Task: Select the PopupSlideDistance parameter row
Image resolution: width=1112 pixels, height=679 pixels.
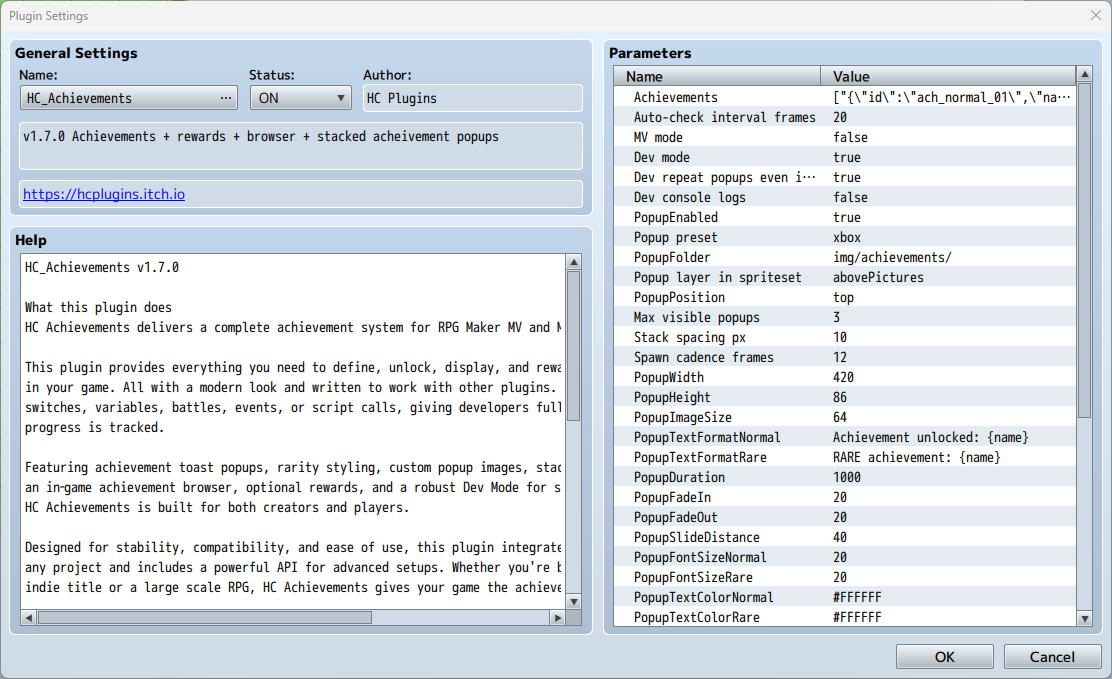Action: (x=845, y=537)
